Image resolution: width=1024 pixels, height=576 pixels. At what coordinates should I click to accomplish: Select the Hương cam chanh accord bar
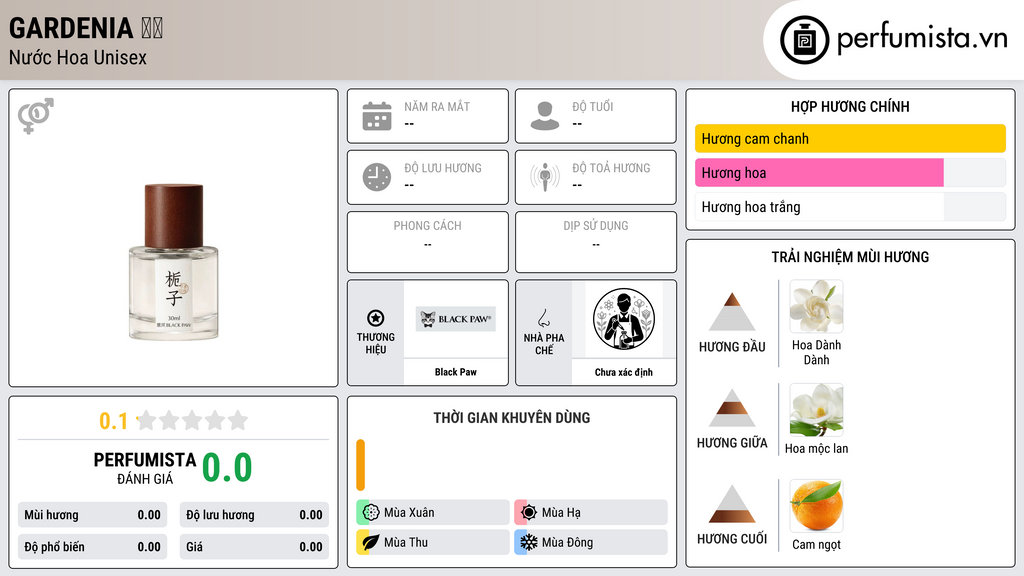pyautogui.click(x=850, y=138)
